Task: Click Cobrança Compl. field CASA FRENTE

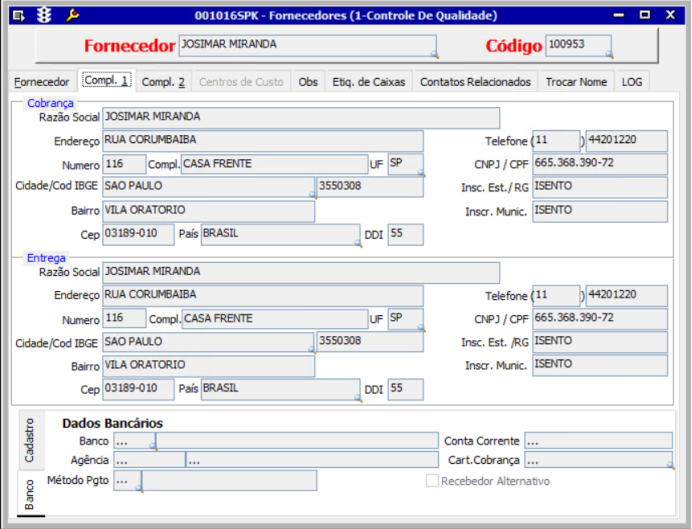Action: point(275,164)
